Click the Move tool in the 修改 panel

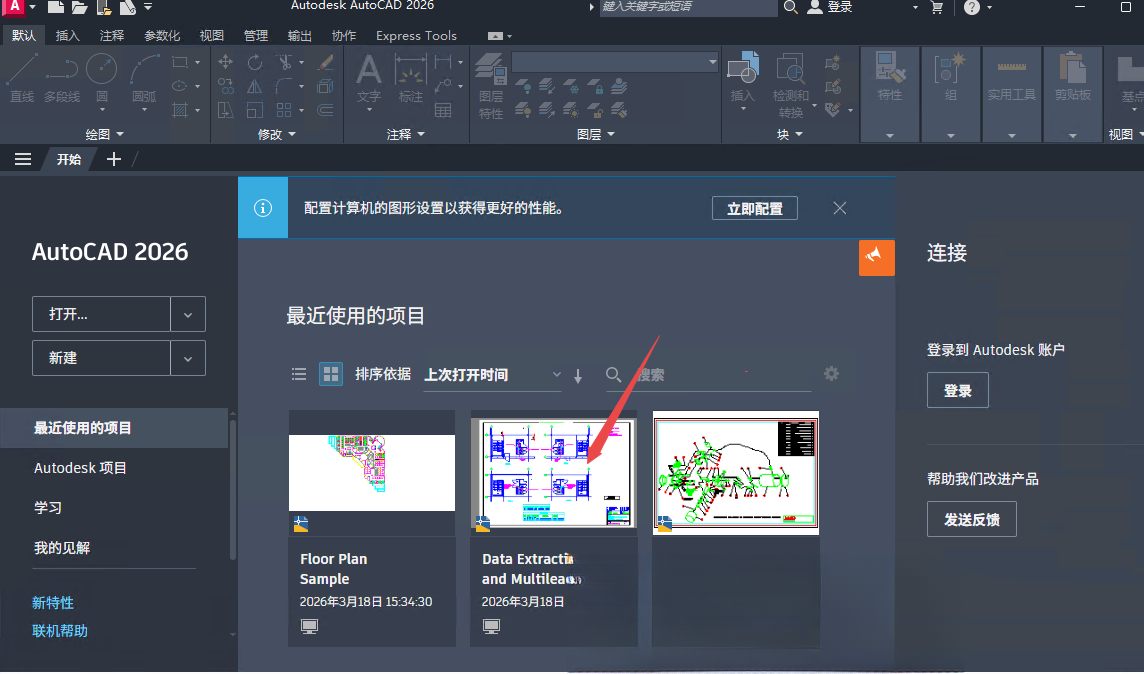225,62
